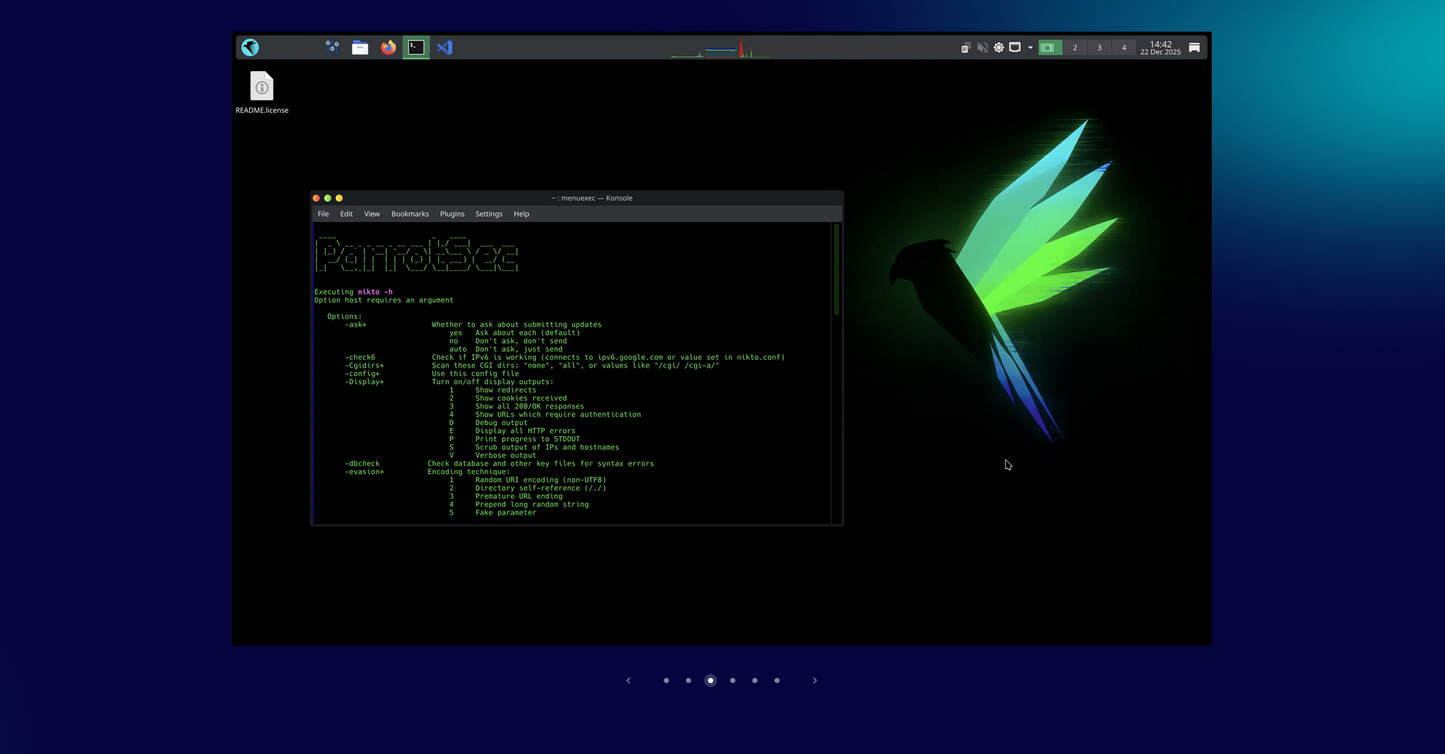The height and width of the screenshot is (754, 1445).
Task: Switch to virtual desktop 1 in pager
Action: 1050,47
